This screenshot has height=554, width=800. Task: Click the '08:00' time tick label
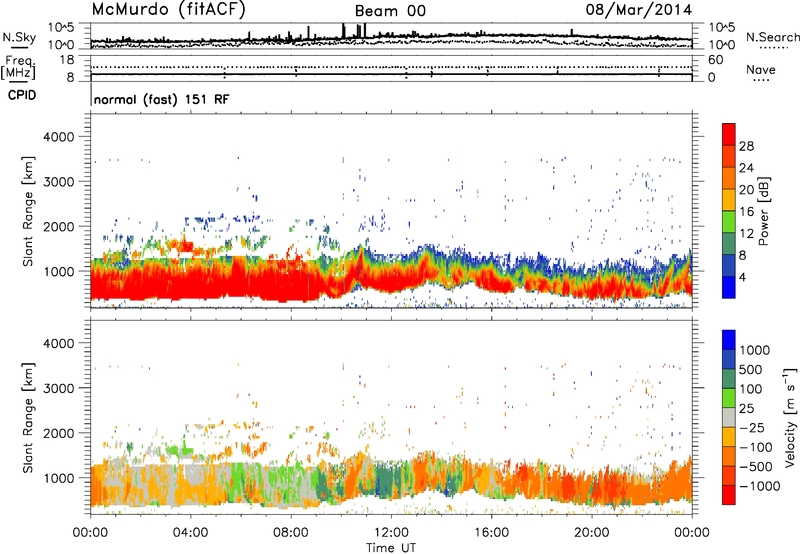tap(291, 533)
